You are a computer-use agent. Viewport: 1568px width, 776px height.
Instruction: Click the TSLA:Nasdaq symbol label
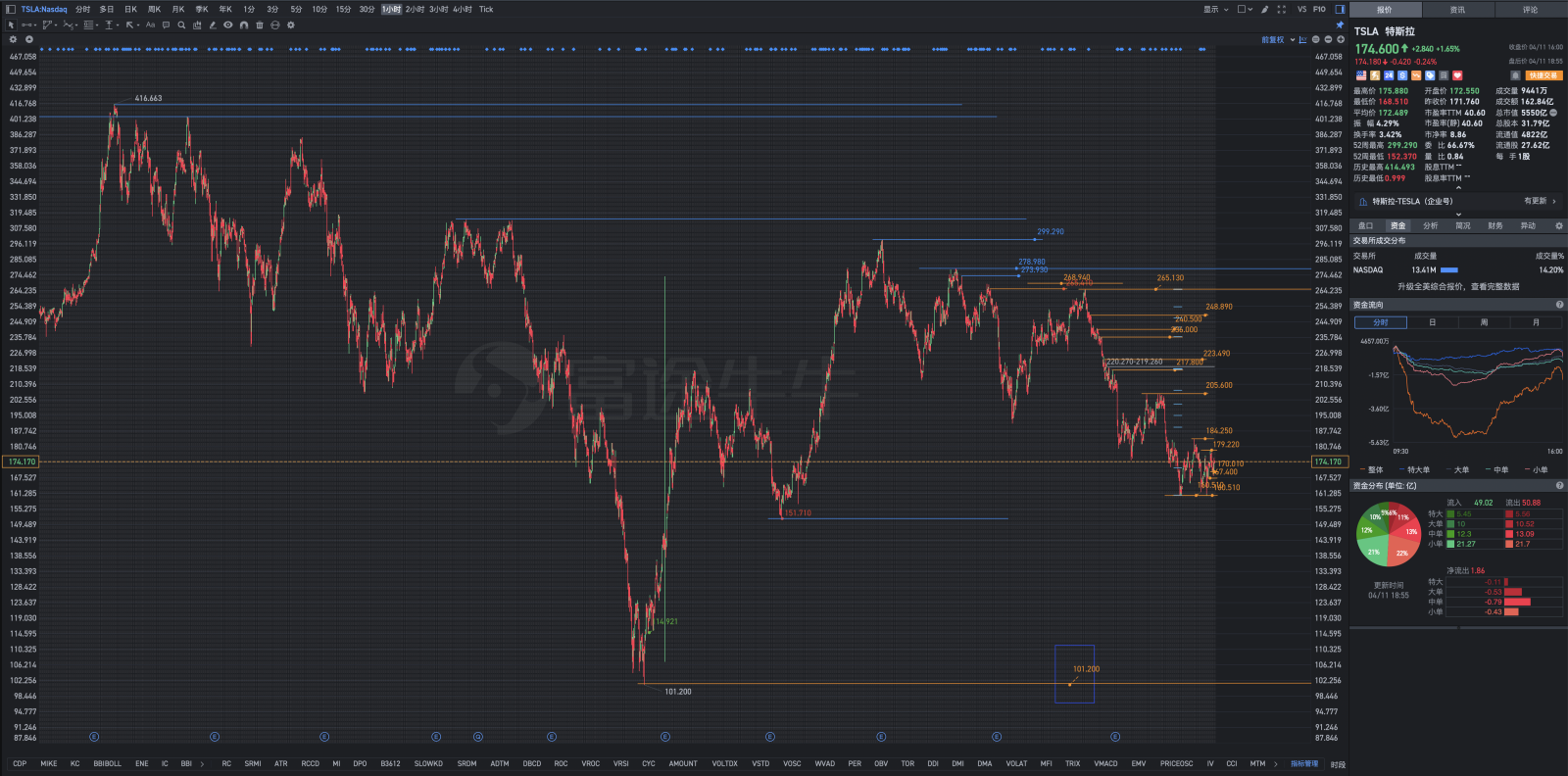pos(44,9)
